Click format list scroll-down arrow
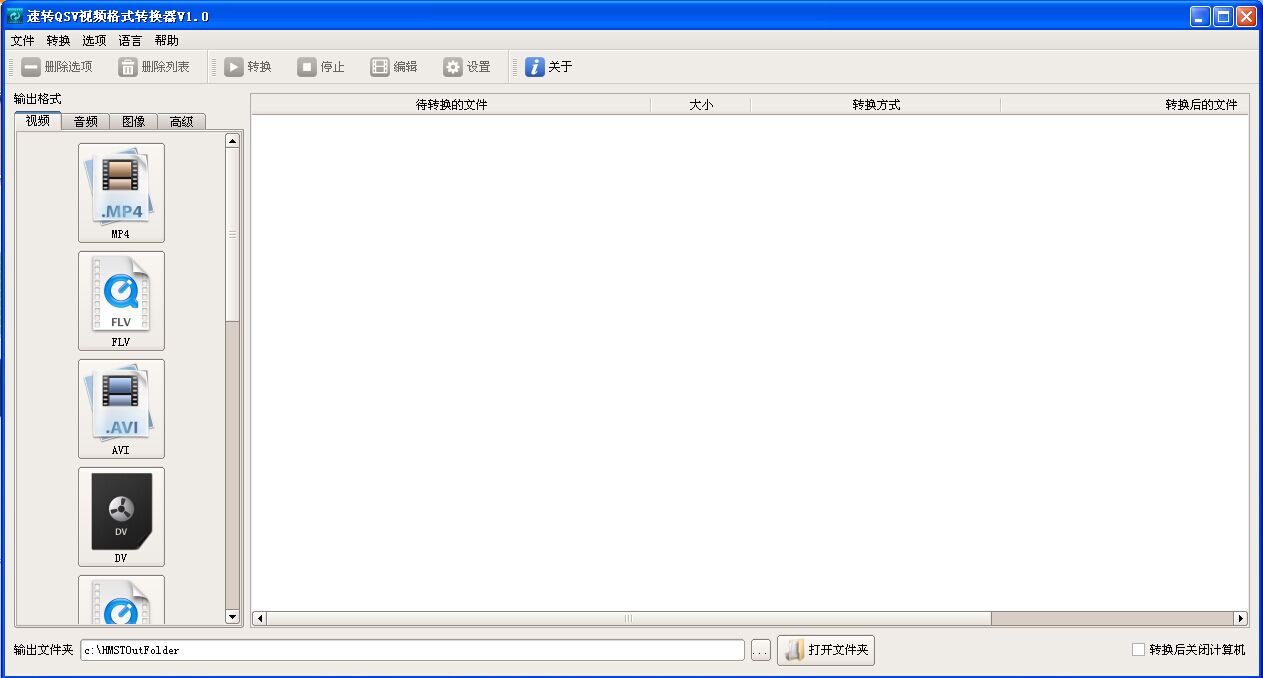Screen dimensions: 1263x678 point(233,617)
